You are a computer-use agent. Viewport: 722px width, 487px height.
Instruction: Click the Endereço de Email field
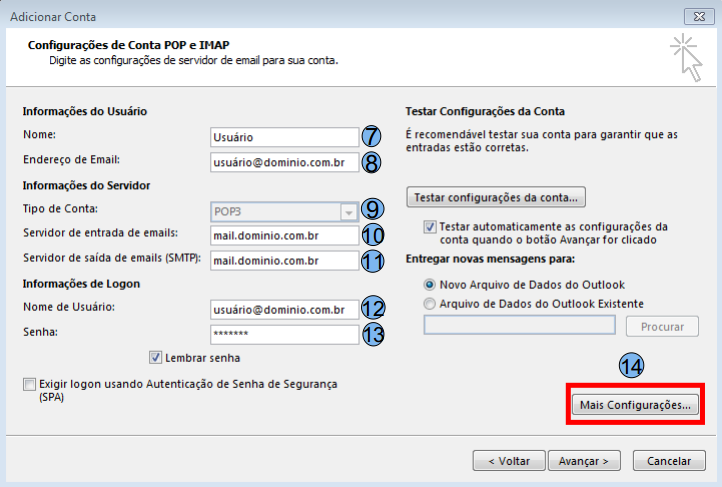[x=284, y=162]
